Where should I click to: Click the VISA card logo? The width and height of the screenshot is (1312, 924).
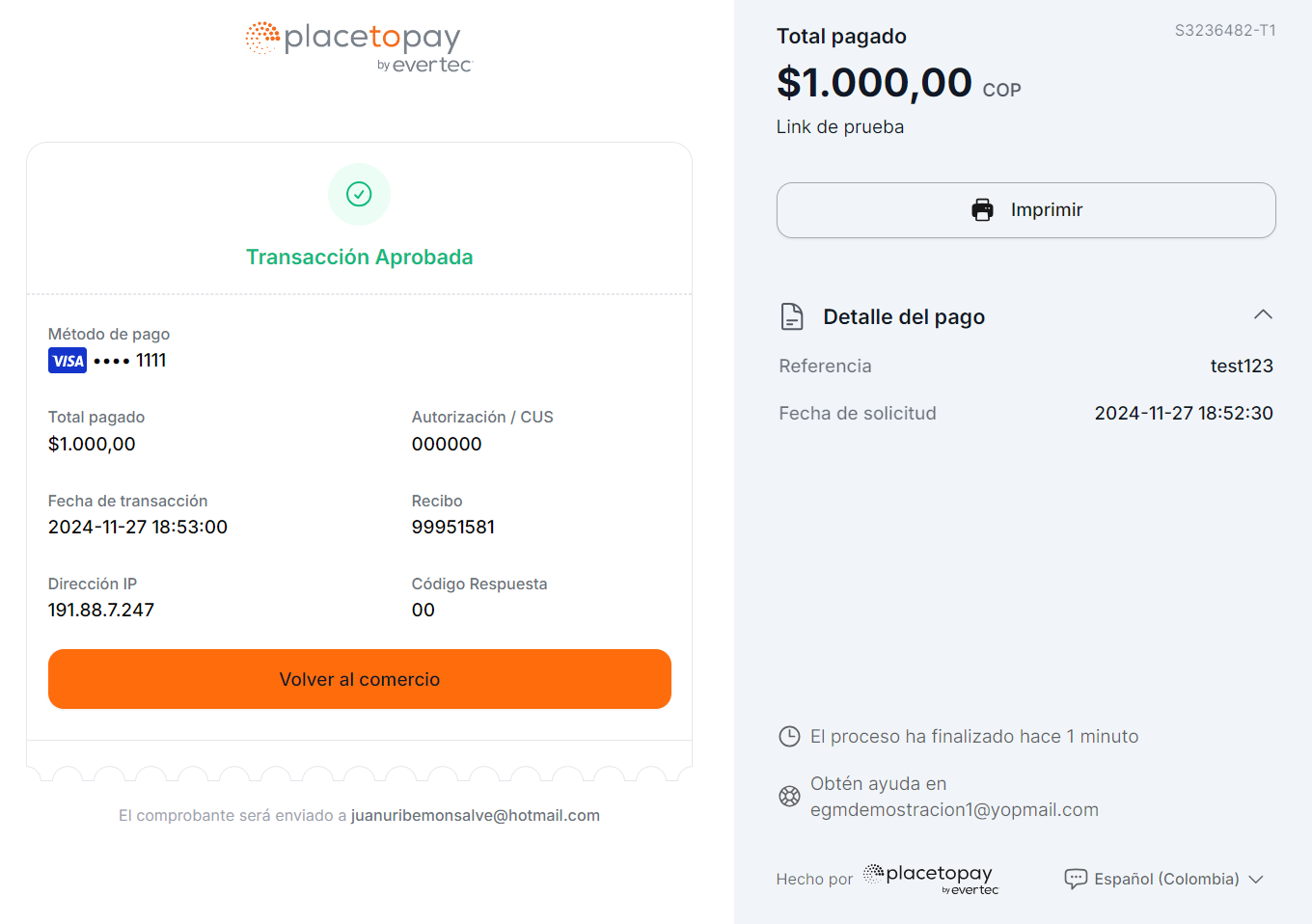pos(68,361)
